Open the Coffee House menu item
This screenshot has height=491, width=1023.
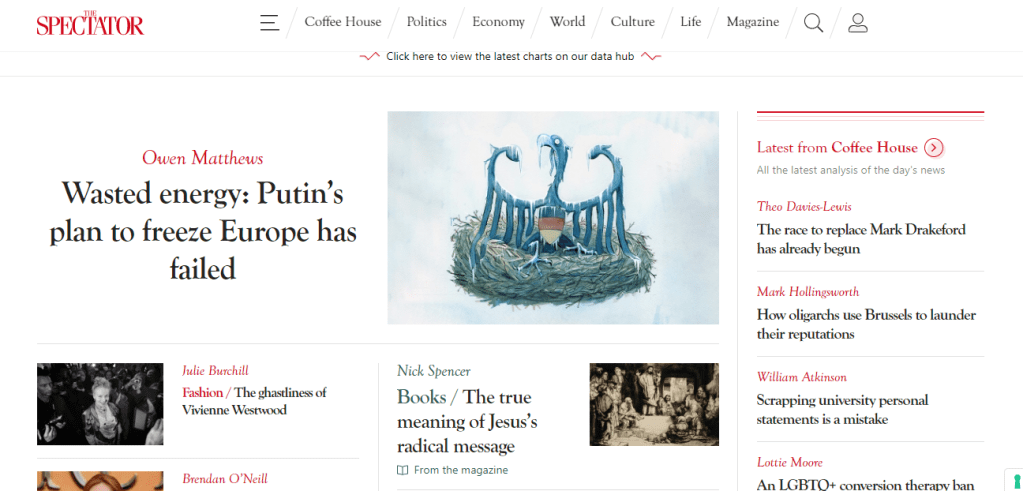tap(343, 22)
